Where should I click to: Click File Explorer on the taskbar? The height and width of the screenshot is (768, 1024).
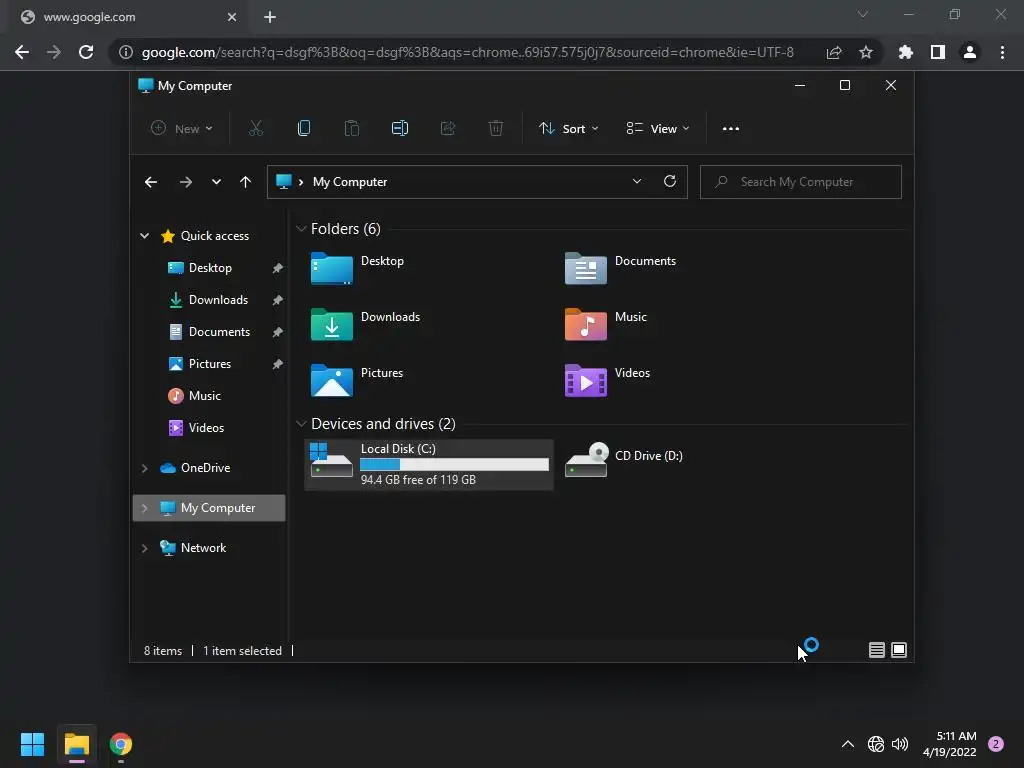click(x=76, y=744)
